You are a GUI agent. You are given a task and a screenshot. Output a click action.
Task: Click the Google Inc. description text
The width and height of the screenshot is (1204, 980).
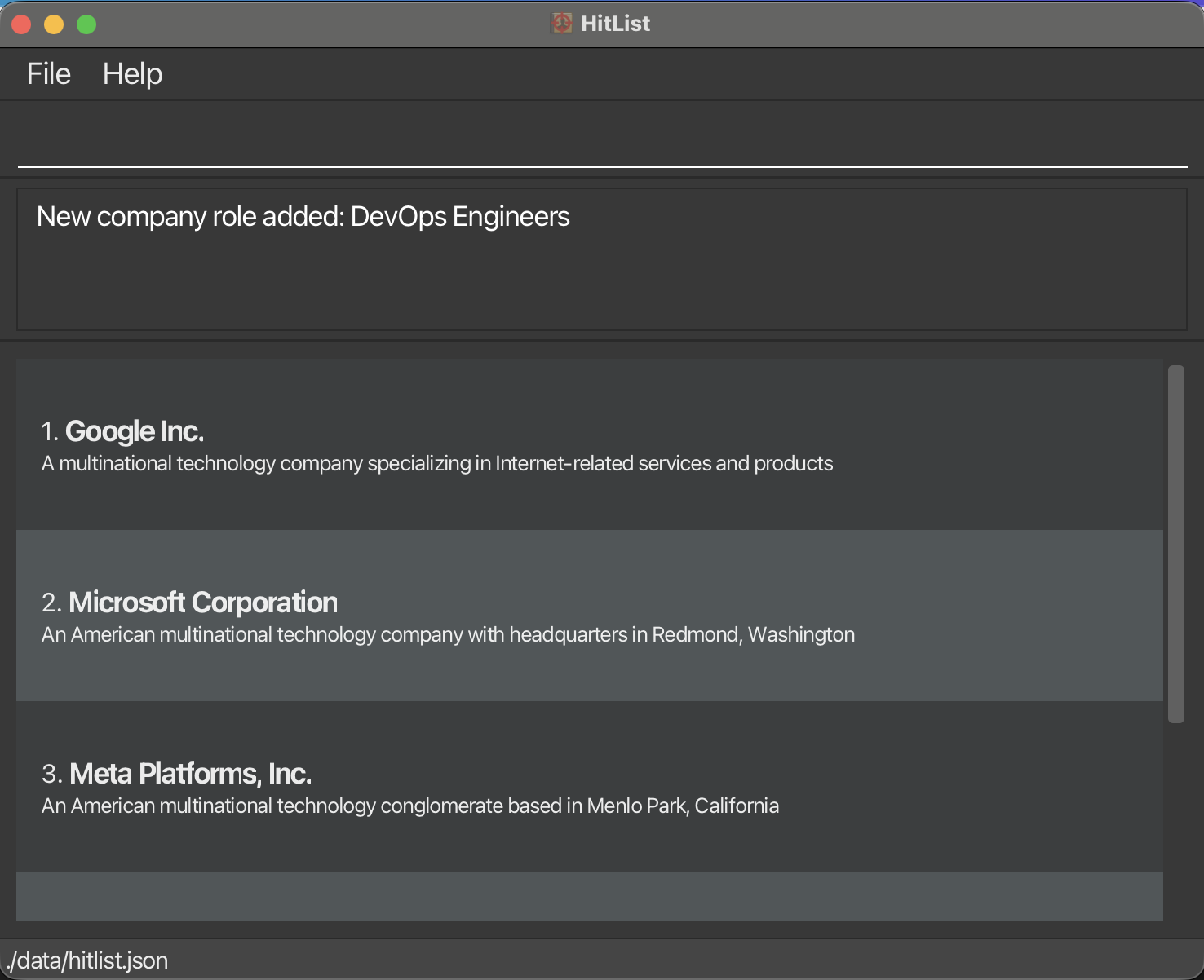[x=437, y=463]
